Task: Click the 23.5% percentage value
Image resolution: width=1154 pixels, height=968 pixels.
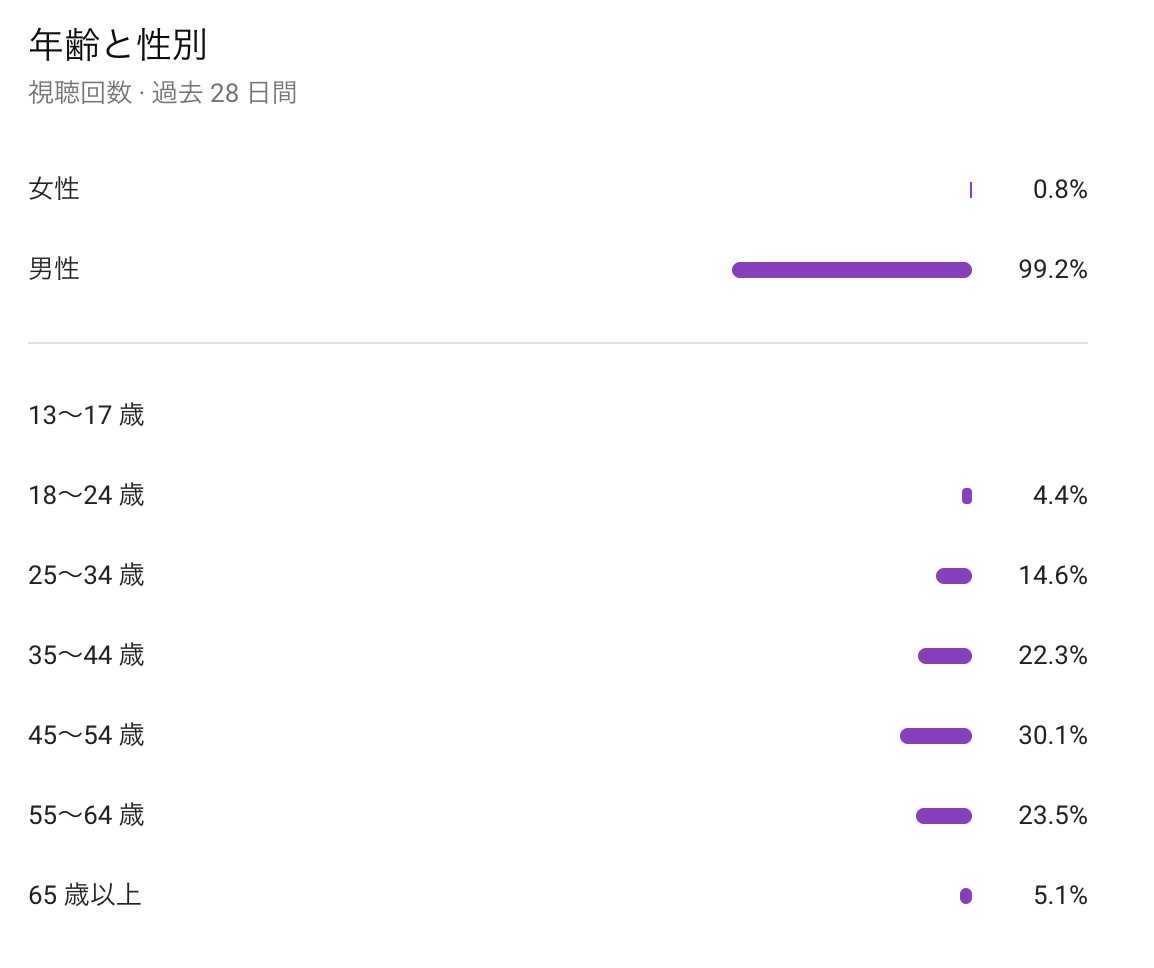Action: (1052, 816)
